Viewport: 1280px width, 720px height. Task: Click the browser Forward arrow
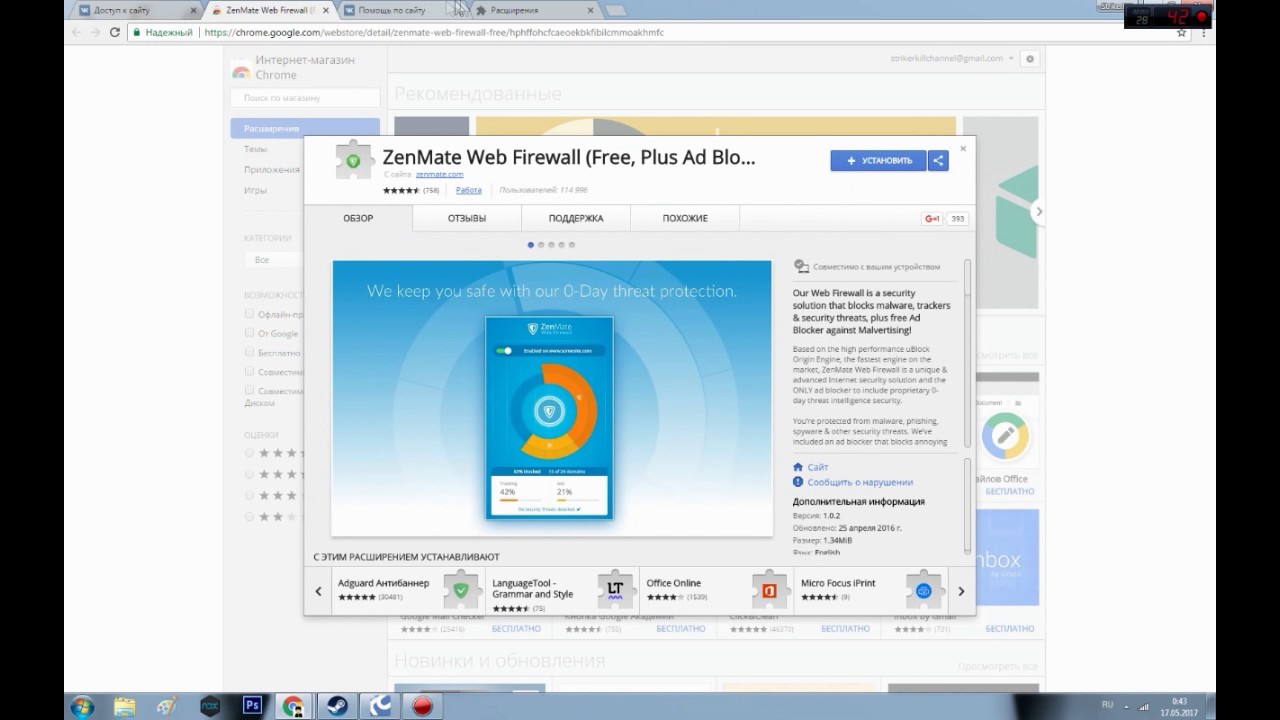[x=96, y=32]
